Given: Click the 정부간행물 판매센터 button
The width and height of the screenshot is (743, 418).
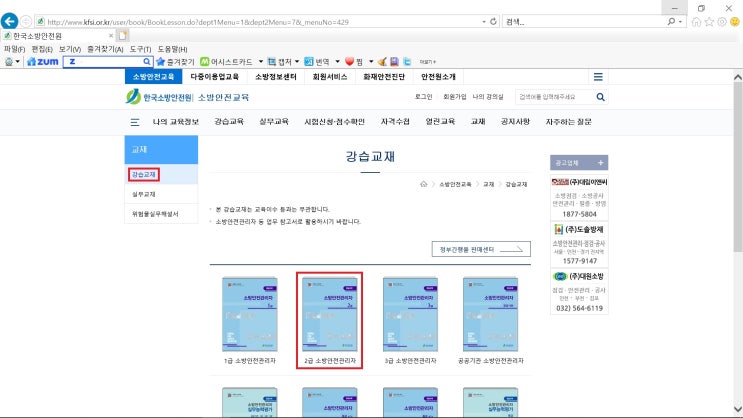Looking at the screenshot, I should 481,249.
